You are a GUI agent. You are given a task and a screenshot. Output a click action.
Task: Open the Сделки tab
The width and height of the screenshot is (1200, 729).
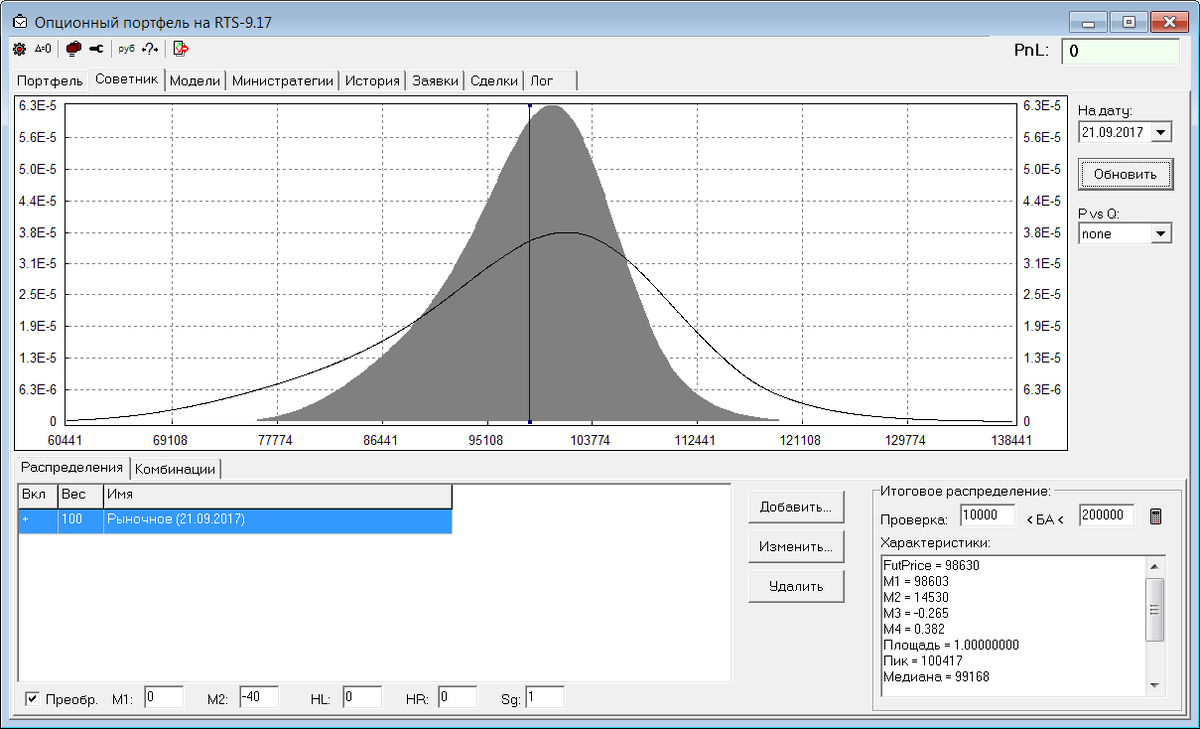494,81
